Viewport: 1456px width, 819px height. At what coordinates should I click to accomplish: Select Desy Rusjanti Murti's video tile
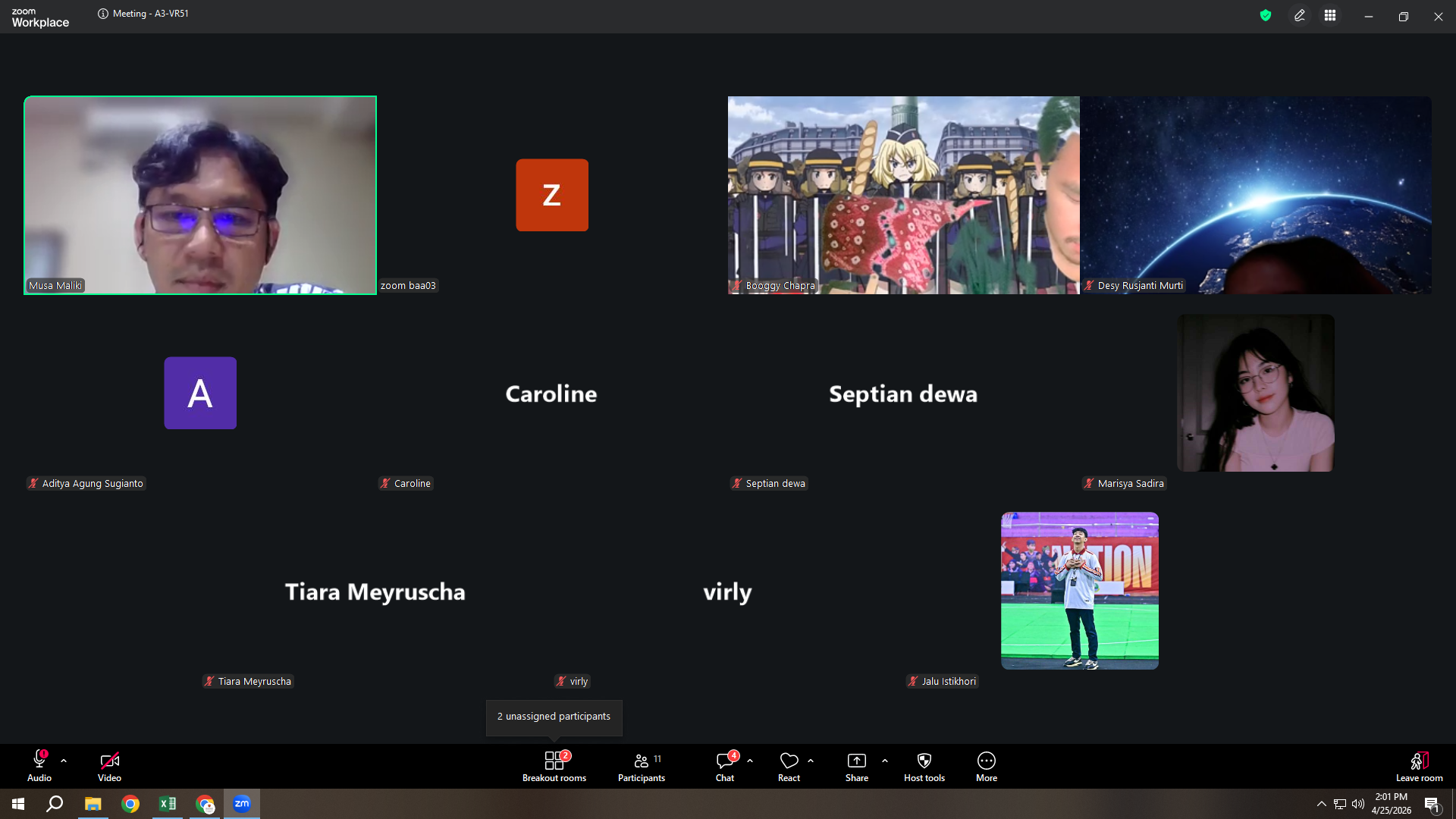pyautogui.click(x=1256, y=195)
